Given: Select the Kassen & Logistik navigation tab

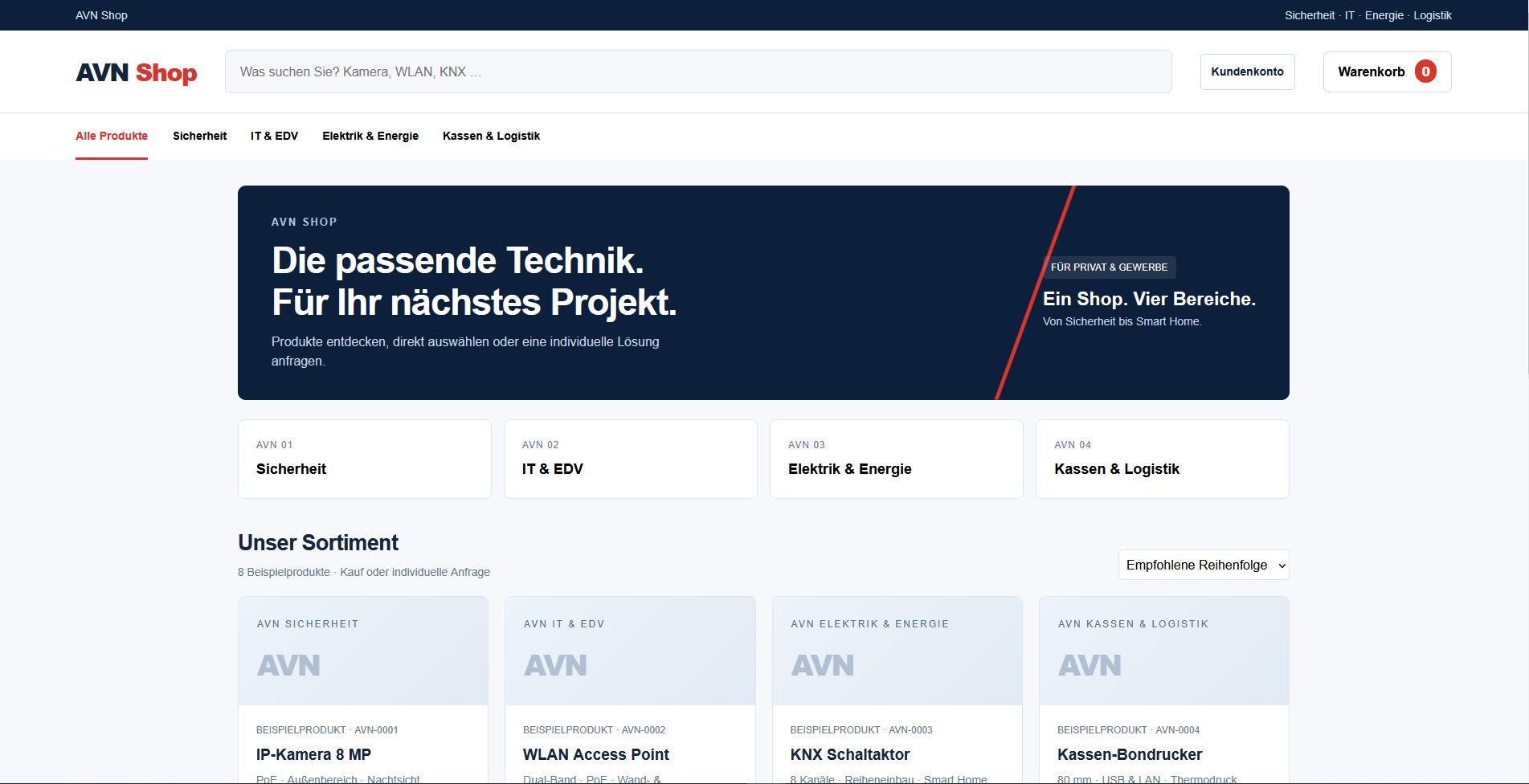Looking at the screenshot, I should 491,136.
